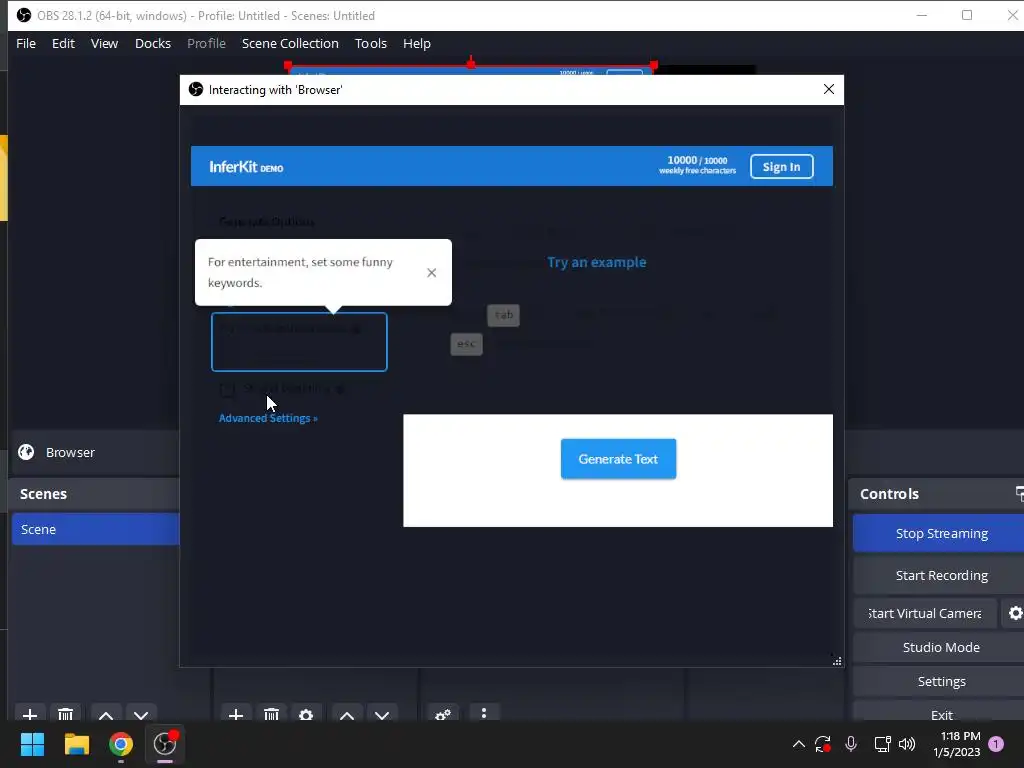This screenshot has height=768, width=1024.
Task: Dismiss the funny keywords tooltip
Action: 432,272
